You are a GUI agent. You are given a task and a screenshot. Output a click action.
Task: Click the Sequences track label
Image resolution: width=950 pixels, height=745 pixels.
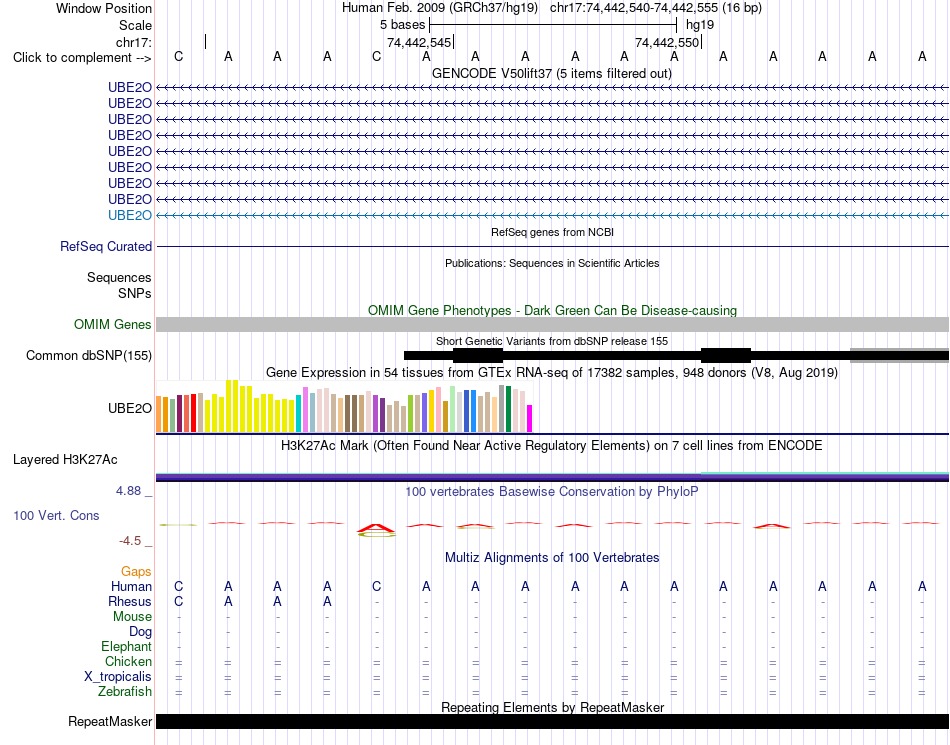point(119,277)
